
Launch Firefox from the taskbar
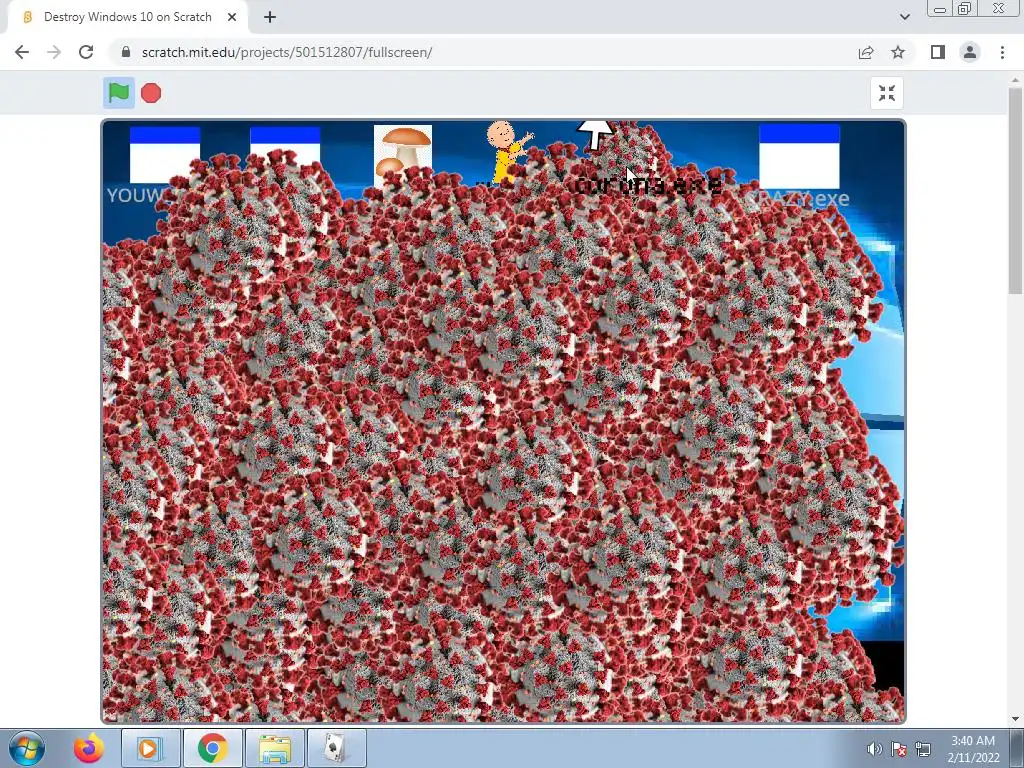89,748
